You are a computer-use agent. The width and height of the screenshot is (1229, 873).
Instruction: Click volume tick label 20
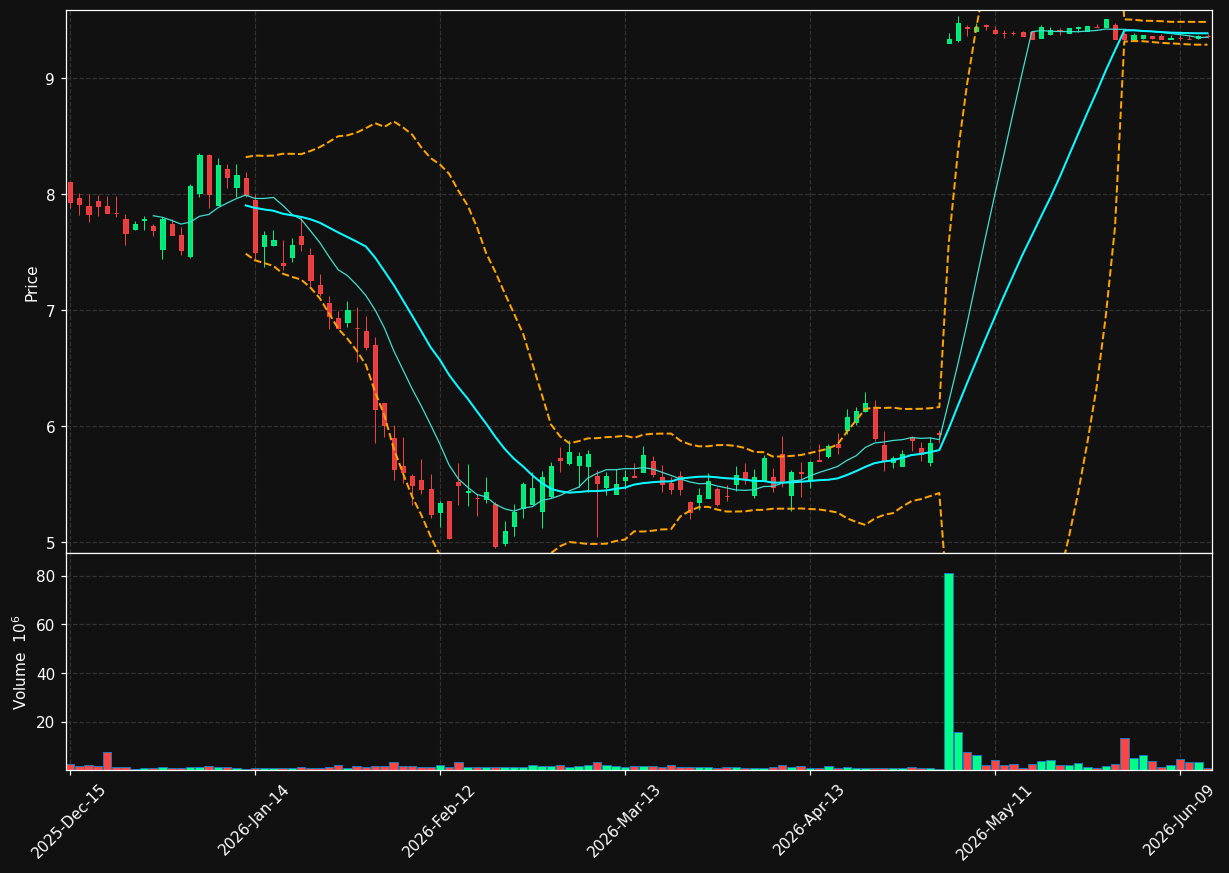[46, 722]
